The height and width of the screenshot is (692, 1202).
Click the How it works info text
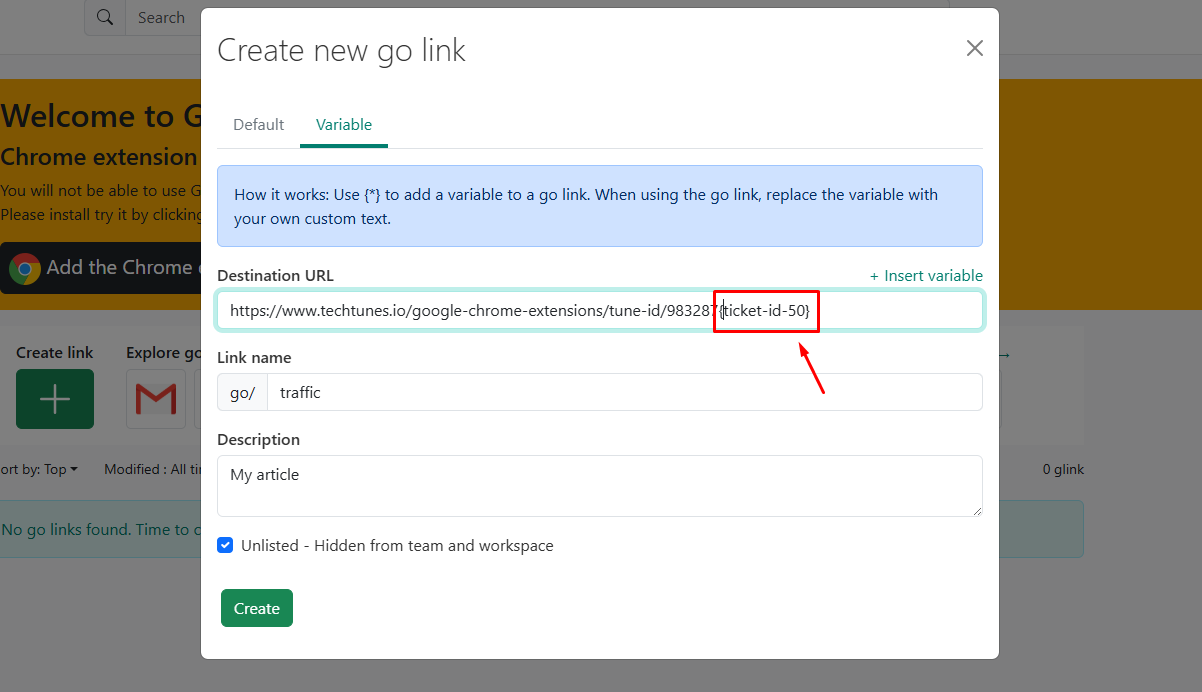pos(600,206)
